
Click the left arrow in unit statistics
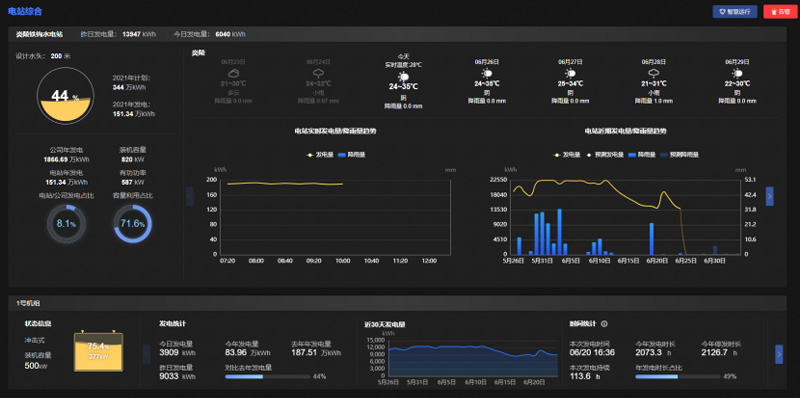click(146, 354)
